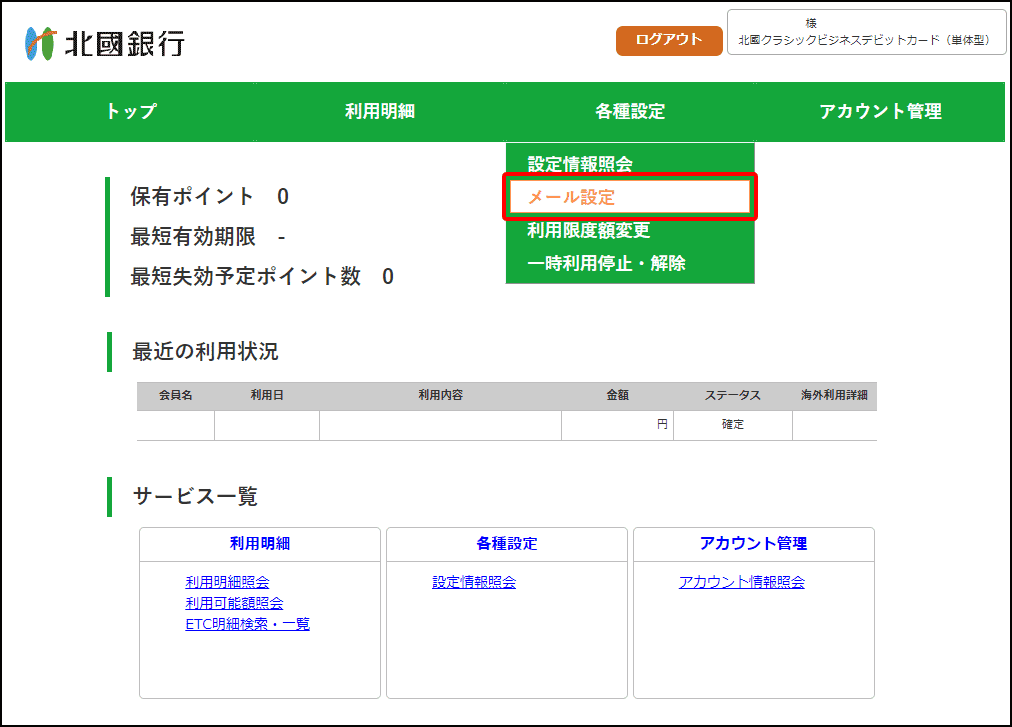The height and width of the screenshot is (727, 1012).
Task: Click the アカウント情報照会 link
Action: pyautogui.click(x=741, y=582)
